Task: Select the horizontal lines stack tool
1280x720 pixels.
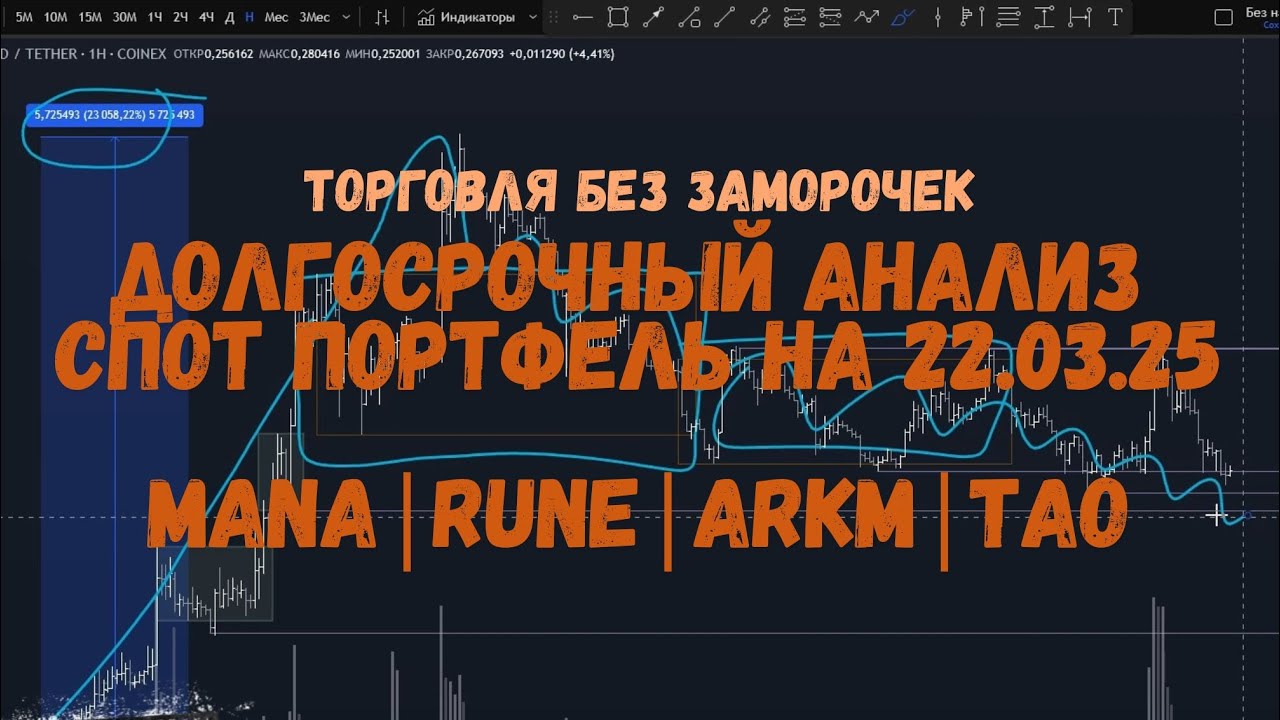Action: [1008, 17]
